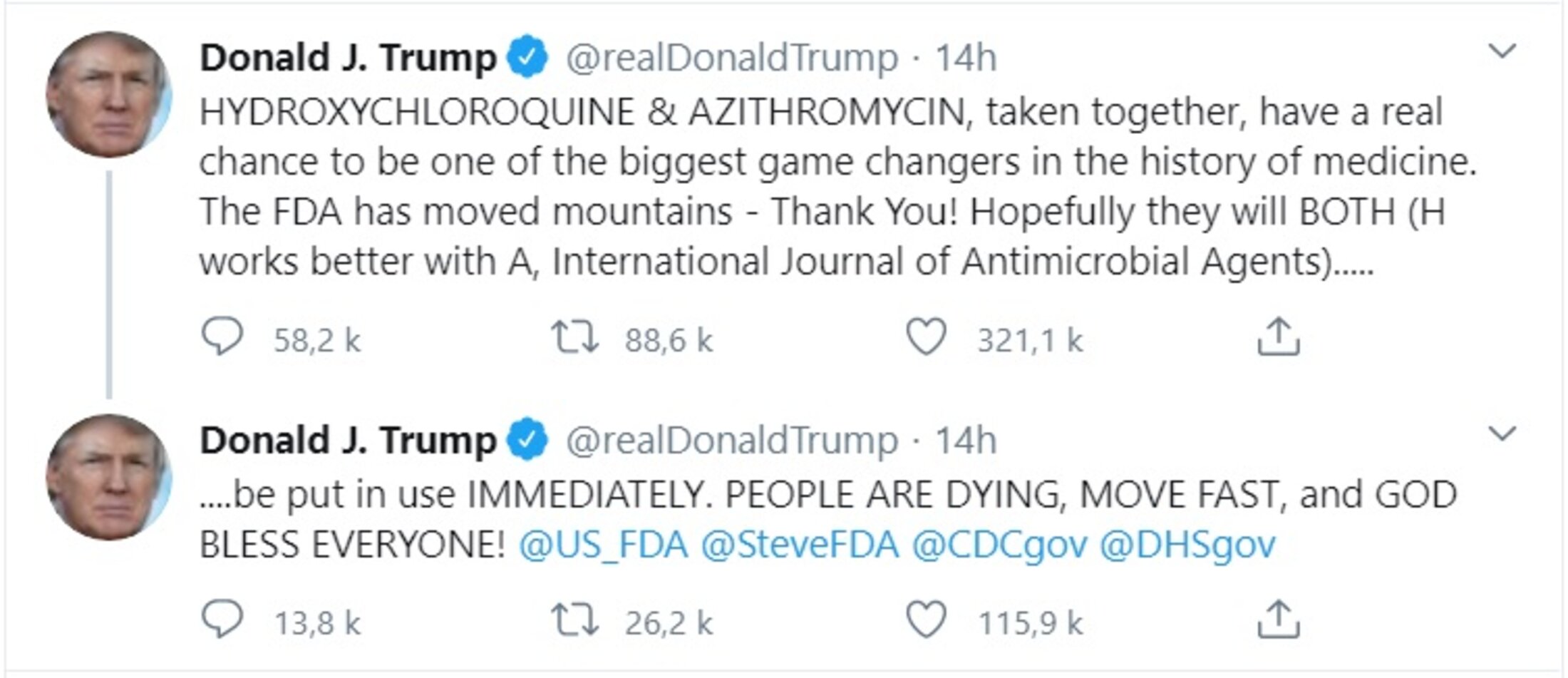Click reply icon on the first tweet
Image resolution: width=1568 pixels, height=678 pixels.
[222, 337]
